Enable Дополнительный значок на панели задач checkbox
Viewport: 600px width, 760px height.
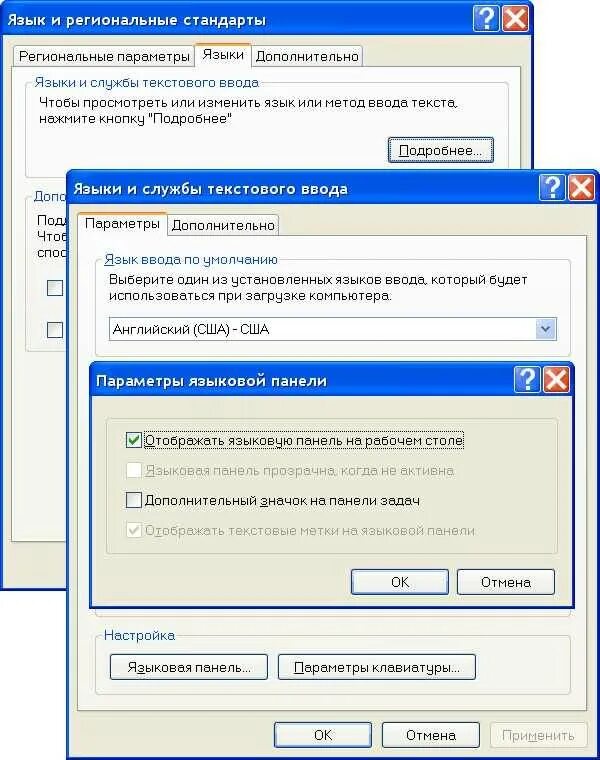(x=133, y=500)
